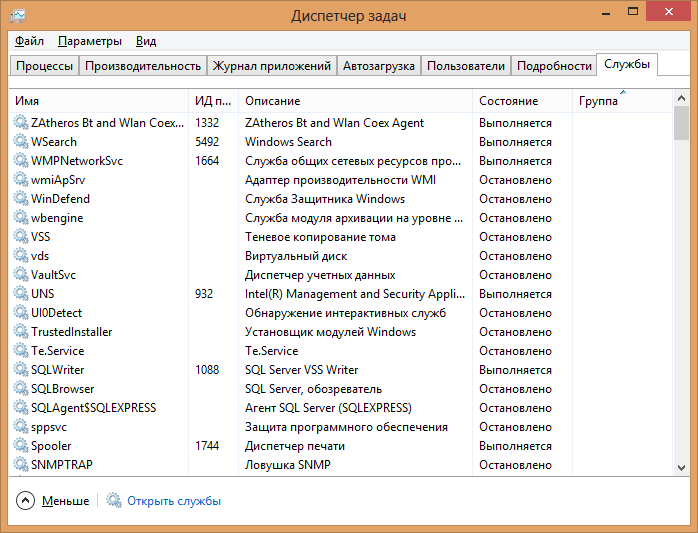Open the Файл menu
This screenshot has width=698, height=533.
coord(29,41)
